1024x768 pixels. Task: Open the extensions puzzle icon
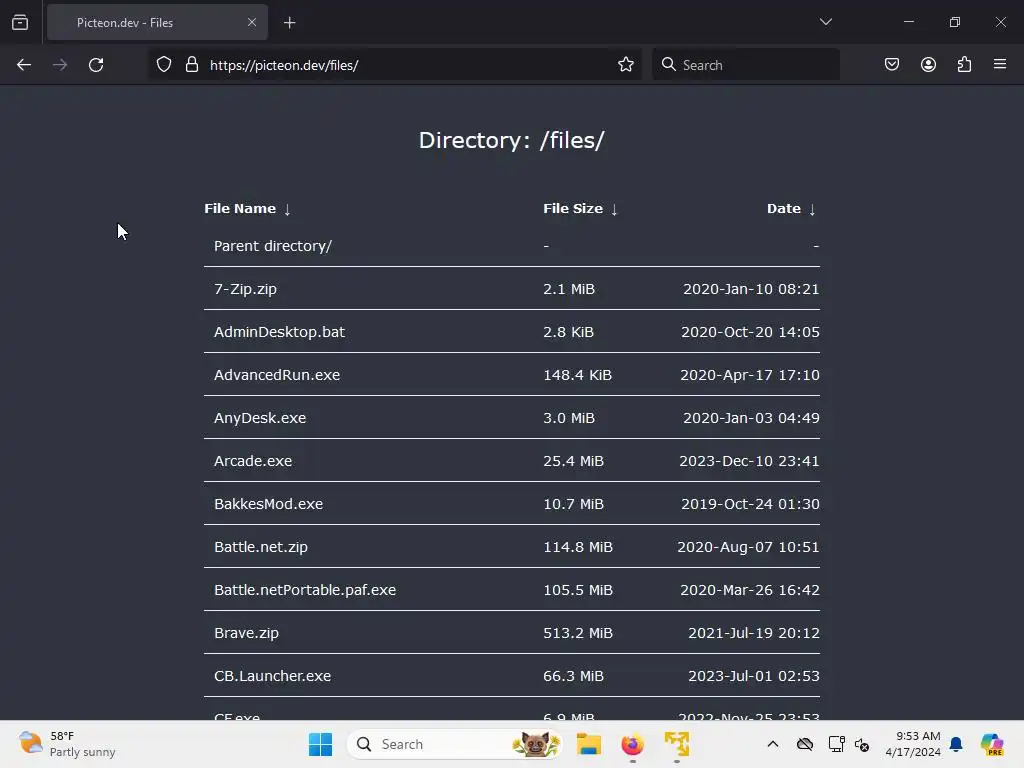tap(964, 65)
